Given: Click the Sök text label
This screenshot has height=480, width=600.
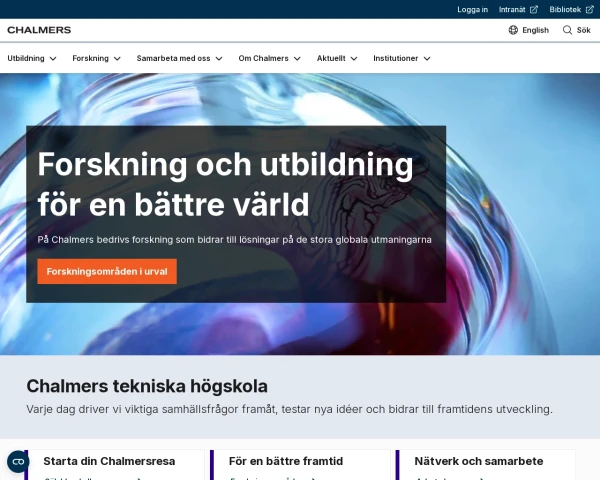Looking at the screenshot, I should [x=584, y=30].
